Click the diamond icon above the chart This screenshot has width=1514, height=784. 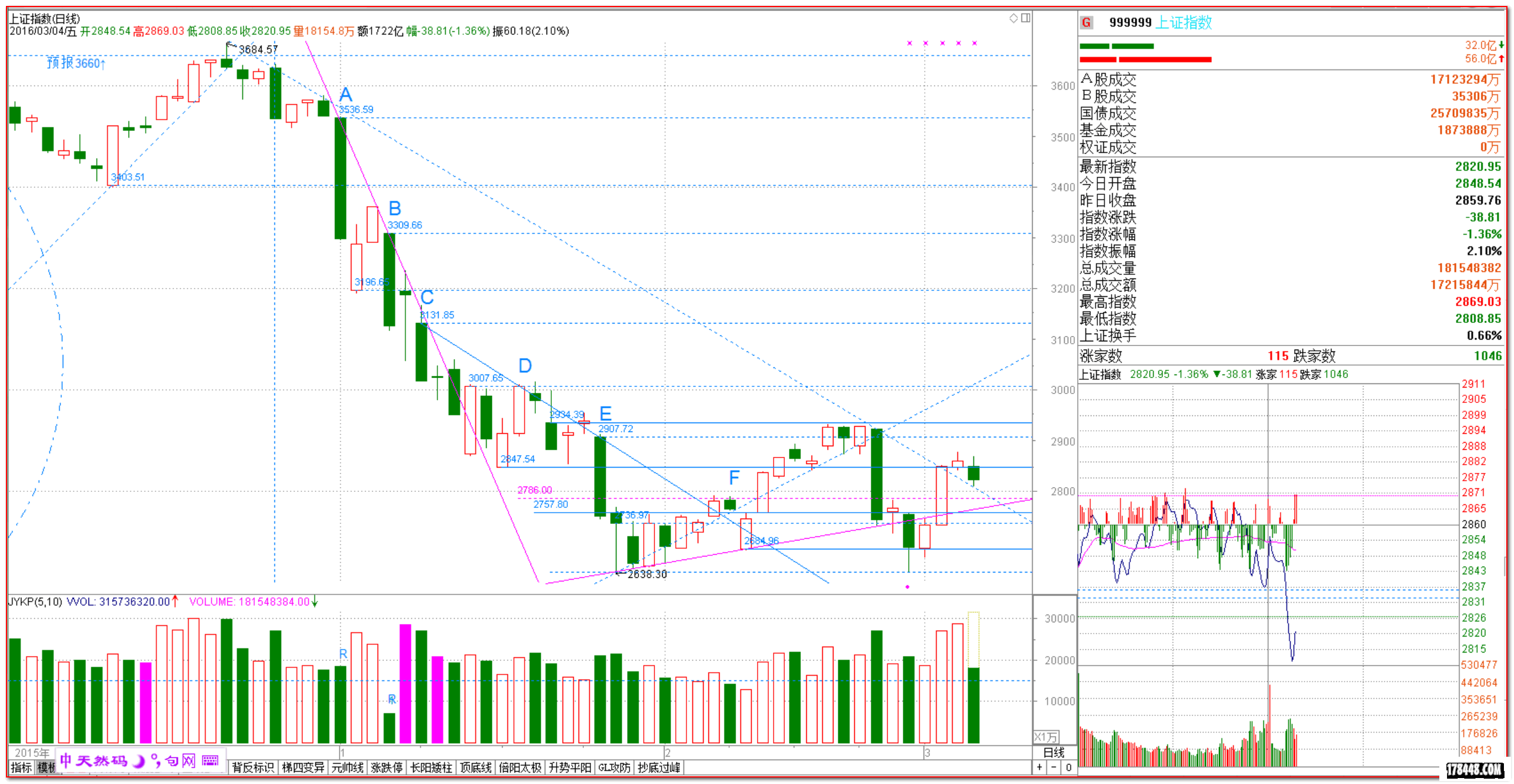[x=1013, y=18]
